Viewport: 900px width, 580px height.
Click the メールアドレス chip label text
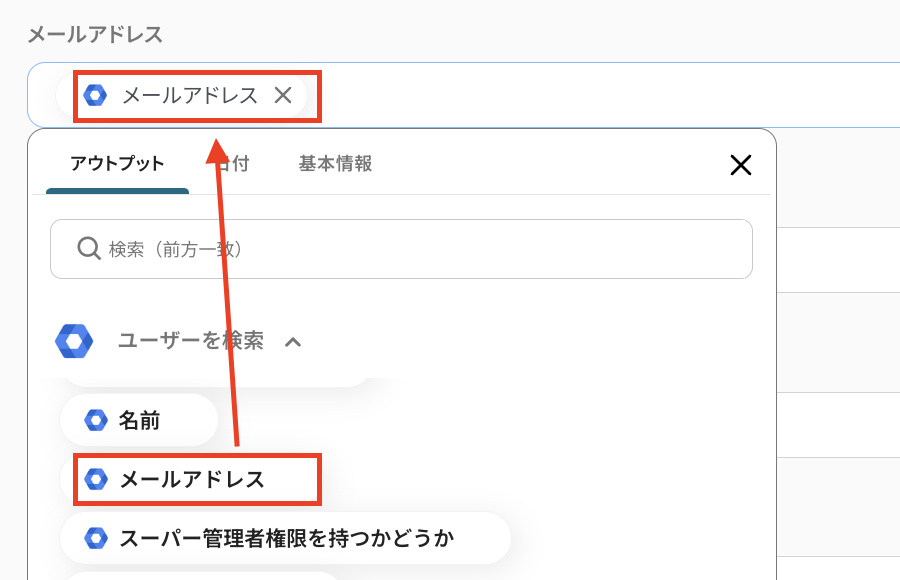190,95
